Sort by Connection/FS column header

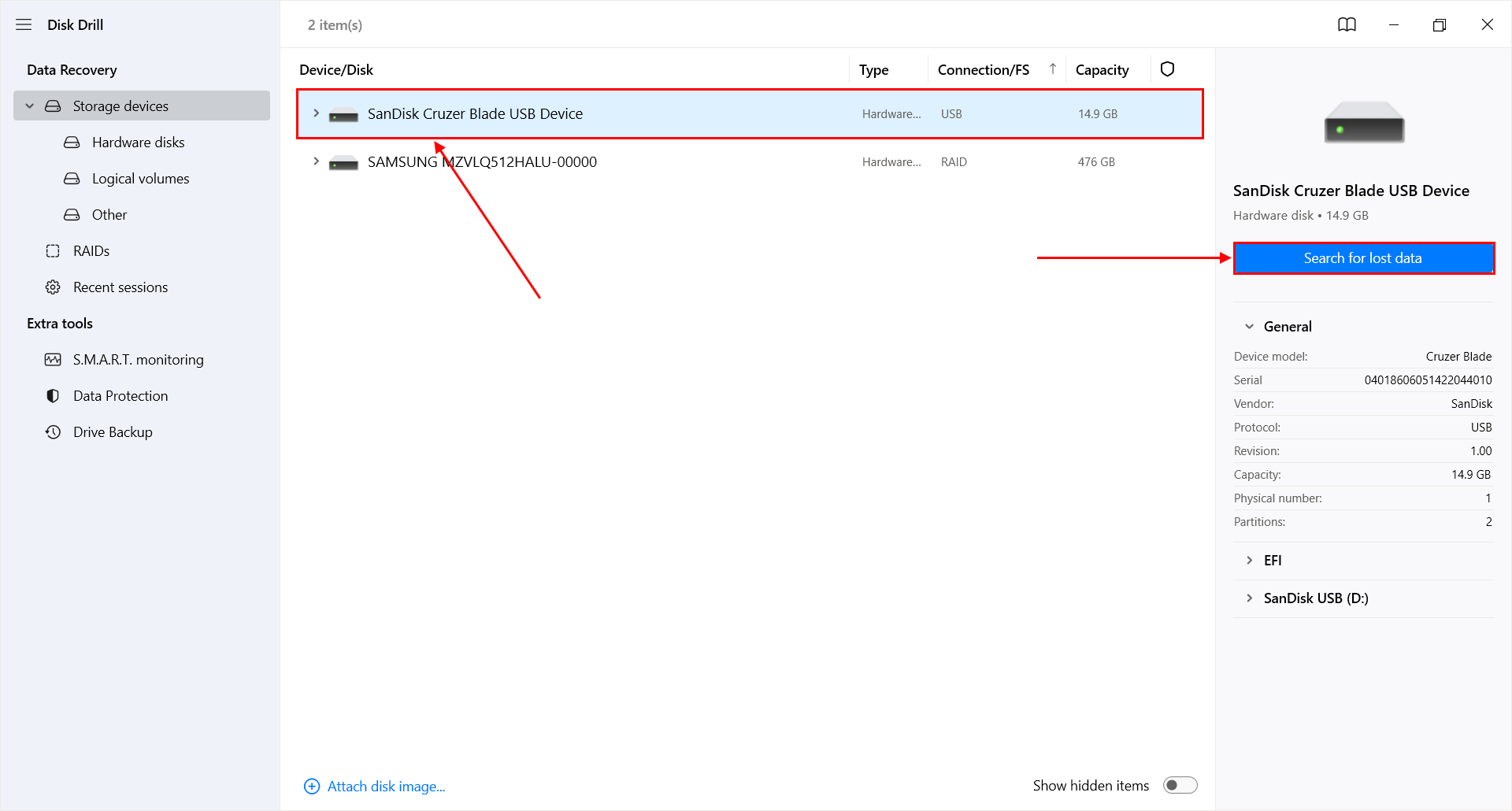984,69
